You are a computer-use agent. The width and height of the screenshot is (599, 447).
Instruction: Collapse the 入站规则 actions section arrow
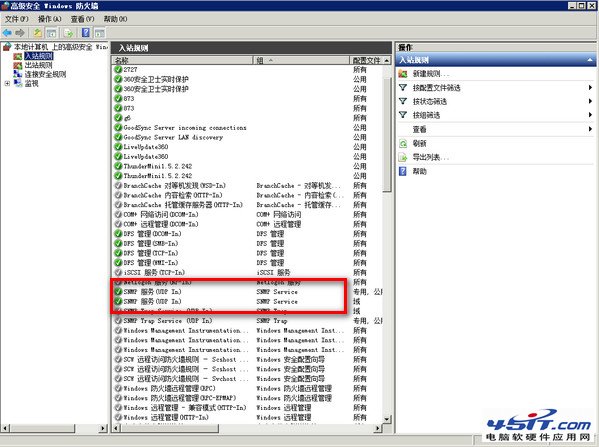coord(590,60)
